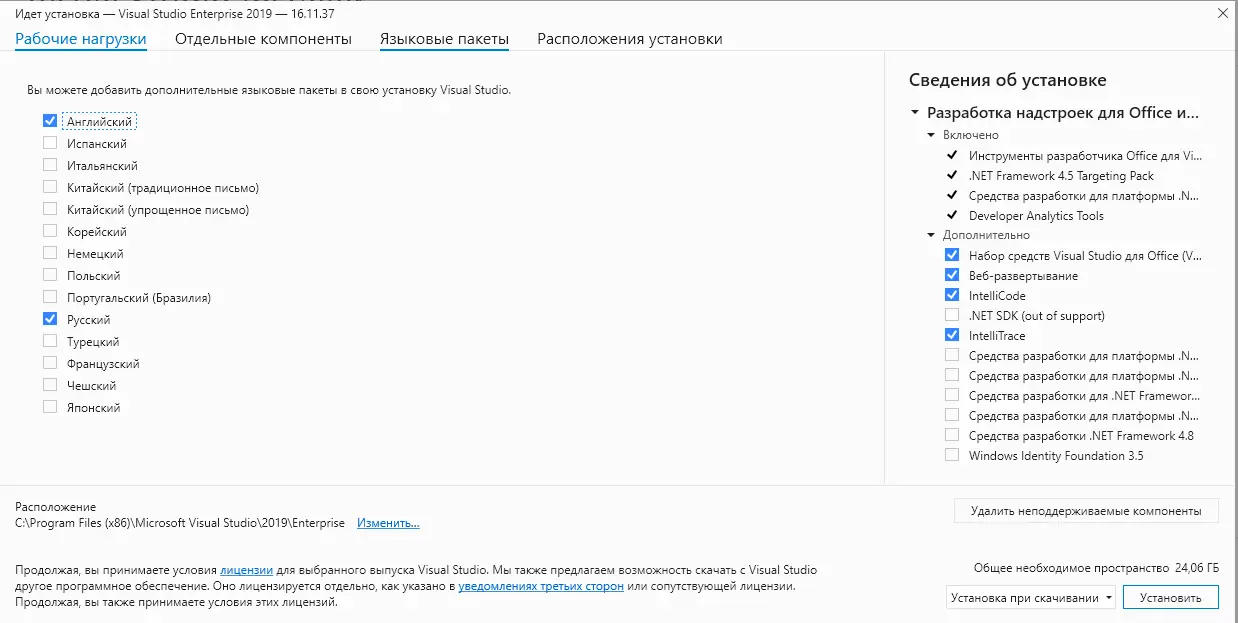Click Удалить неподдерживаемые компоненты button
The image size is (1238, 623).
pos(1086,511)
